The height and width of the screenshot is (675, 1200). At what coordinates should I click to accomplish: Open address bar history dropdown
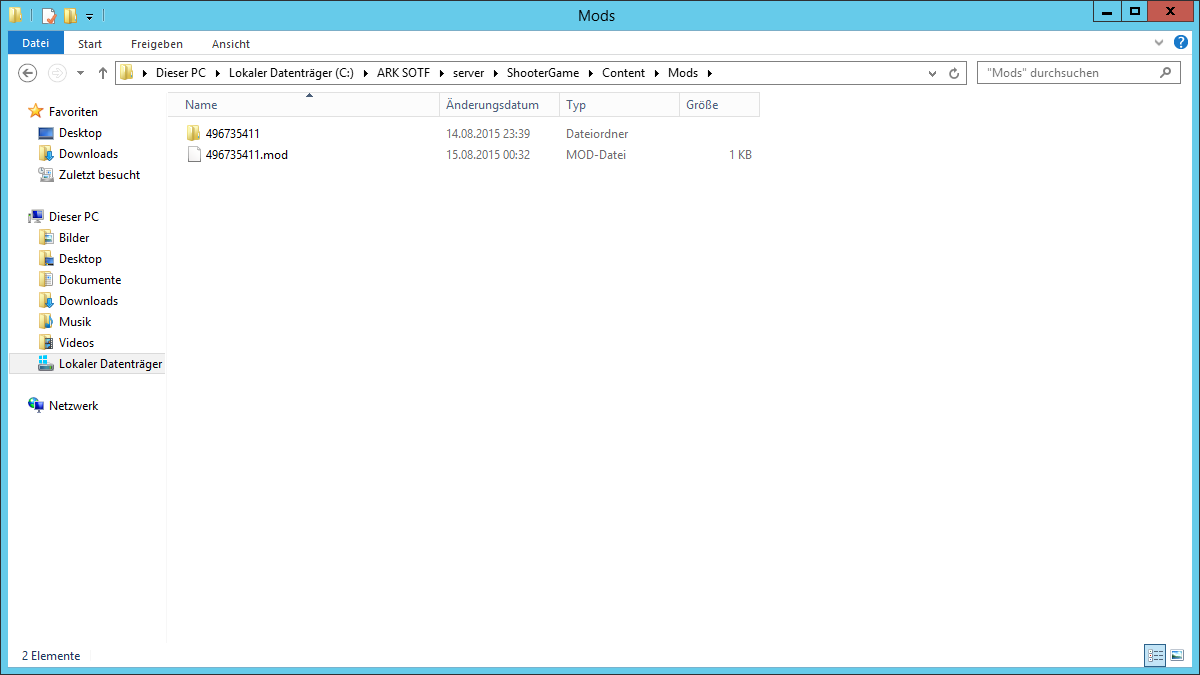(x=932, y=73)
